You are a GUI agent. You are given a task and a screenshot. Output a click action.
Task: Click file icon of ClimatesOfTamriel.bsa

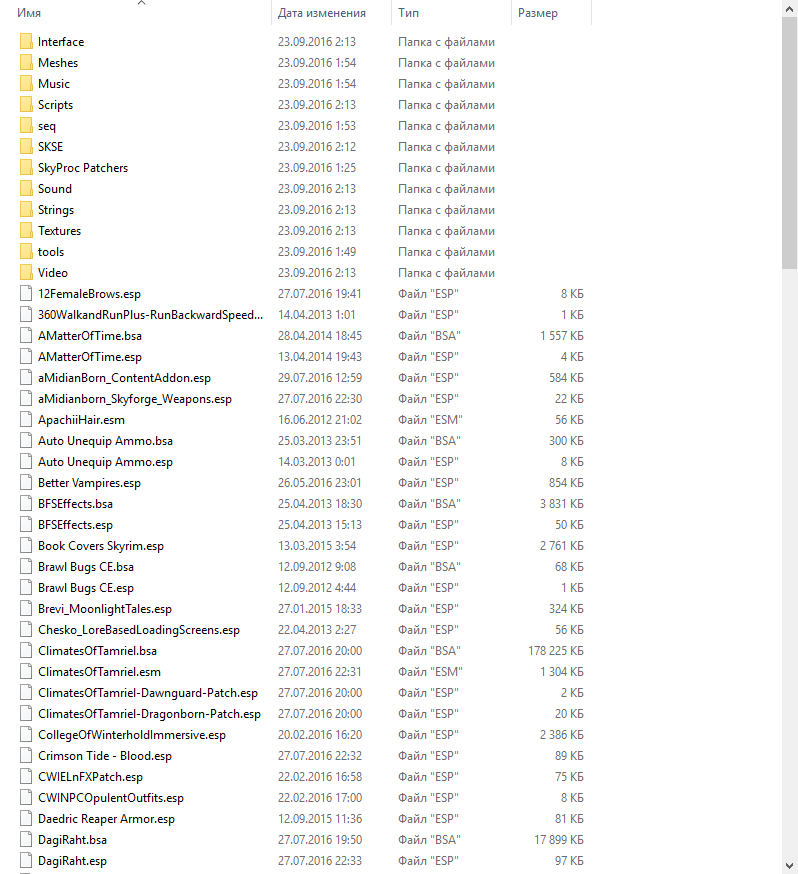coord(26,651)
